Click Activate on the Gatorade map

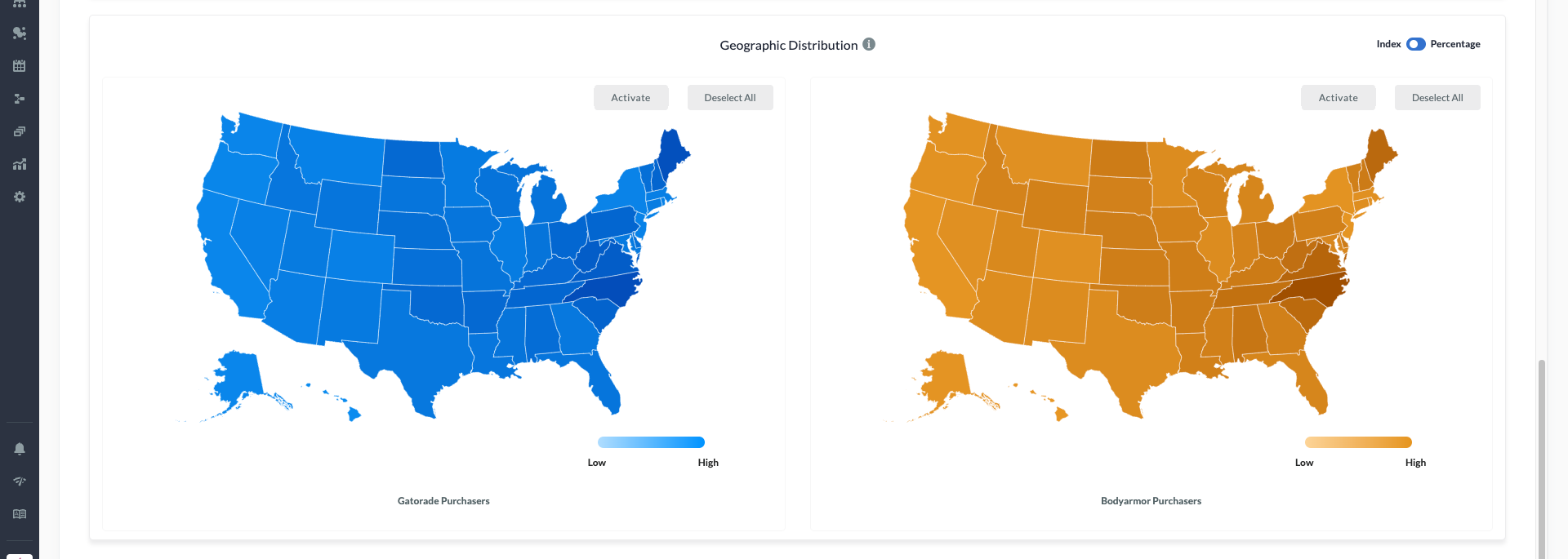pyautogui.click(x=630, y=98)
